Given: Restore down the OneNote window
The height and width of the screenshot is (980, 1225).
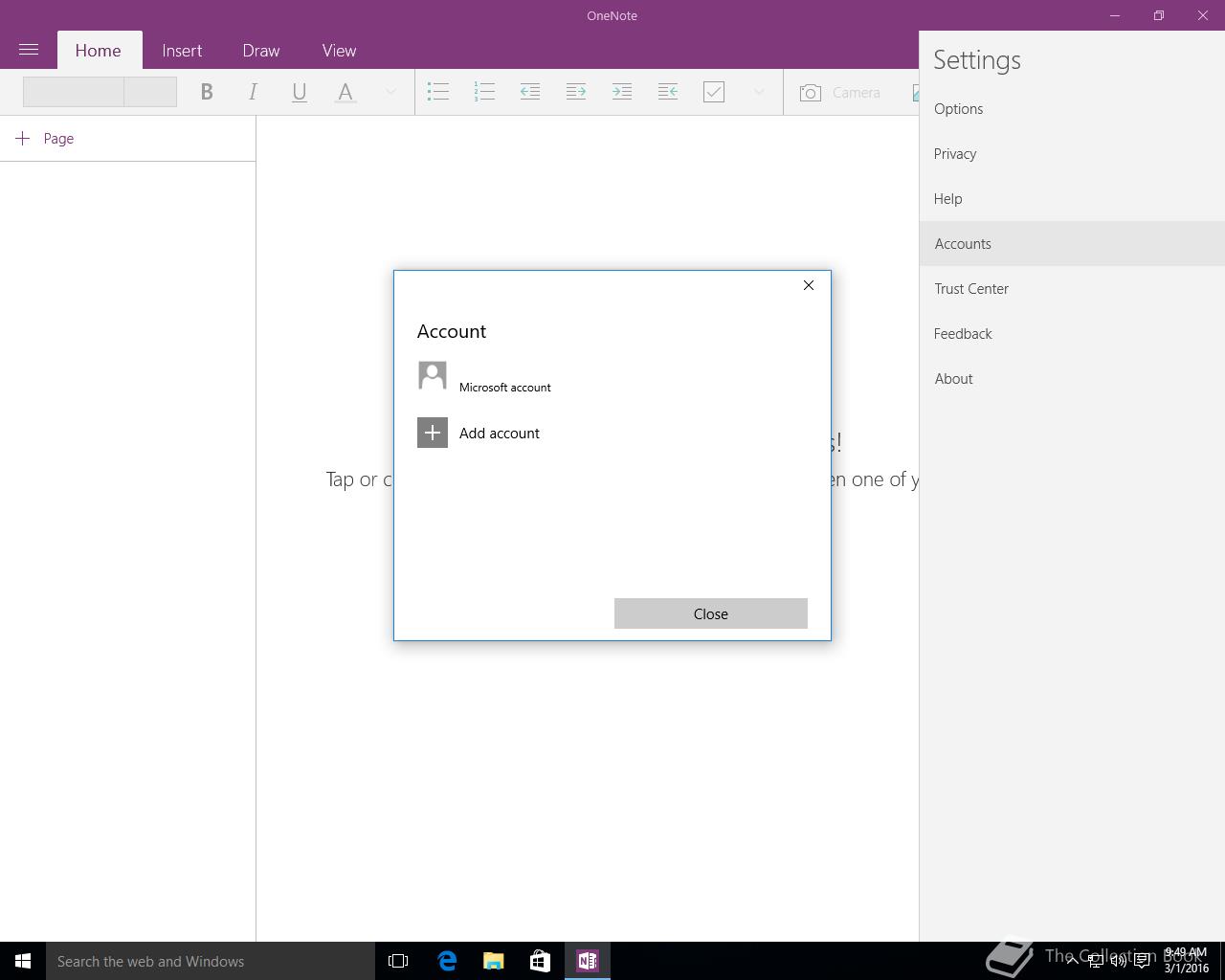Looking at the screenshot, I should [x=1159, y=15].
